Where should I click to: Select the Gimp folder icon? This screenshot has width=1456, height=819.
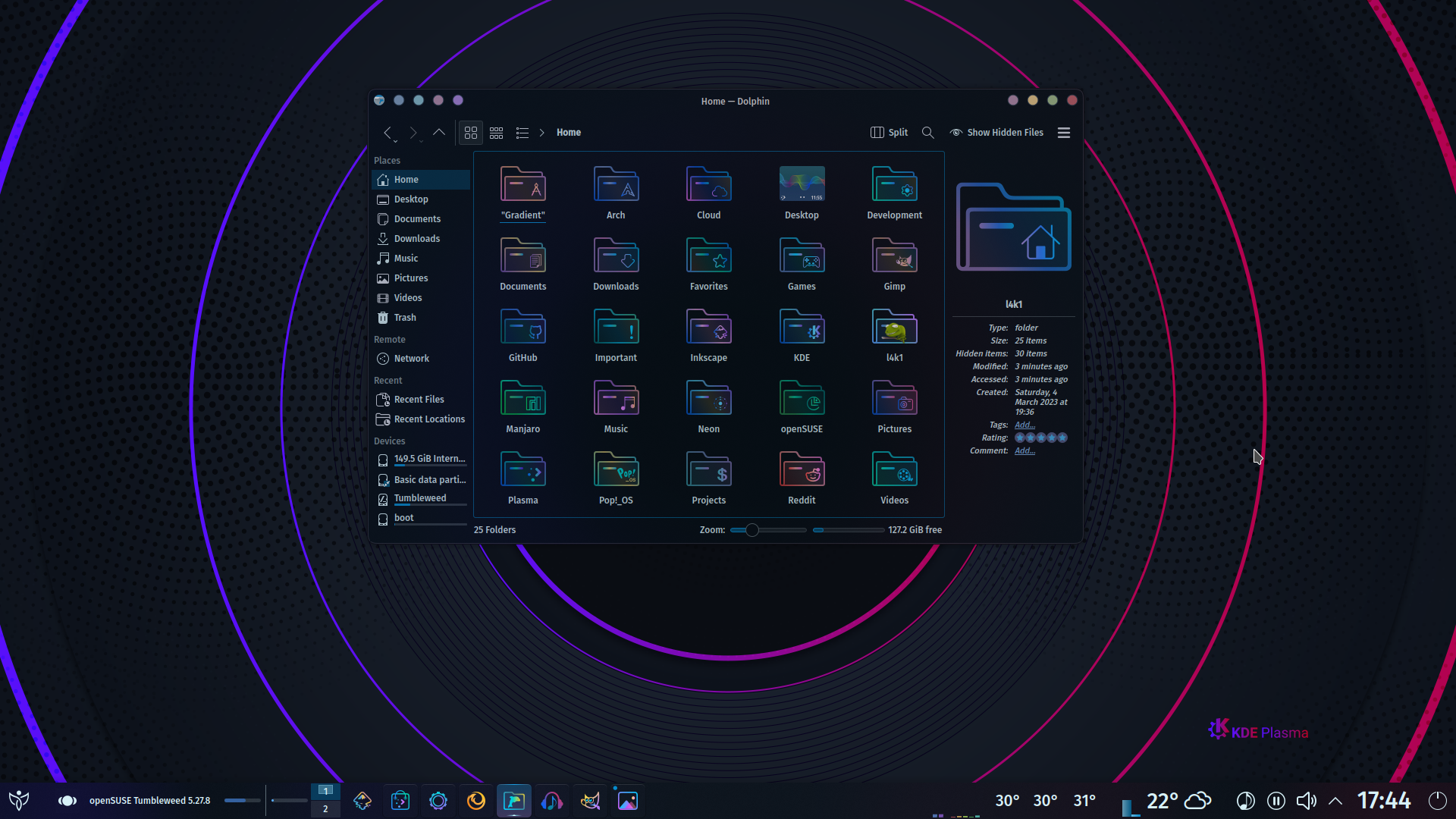point(895,256)
